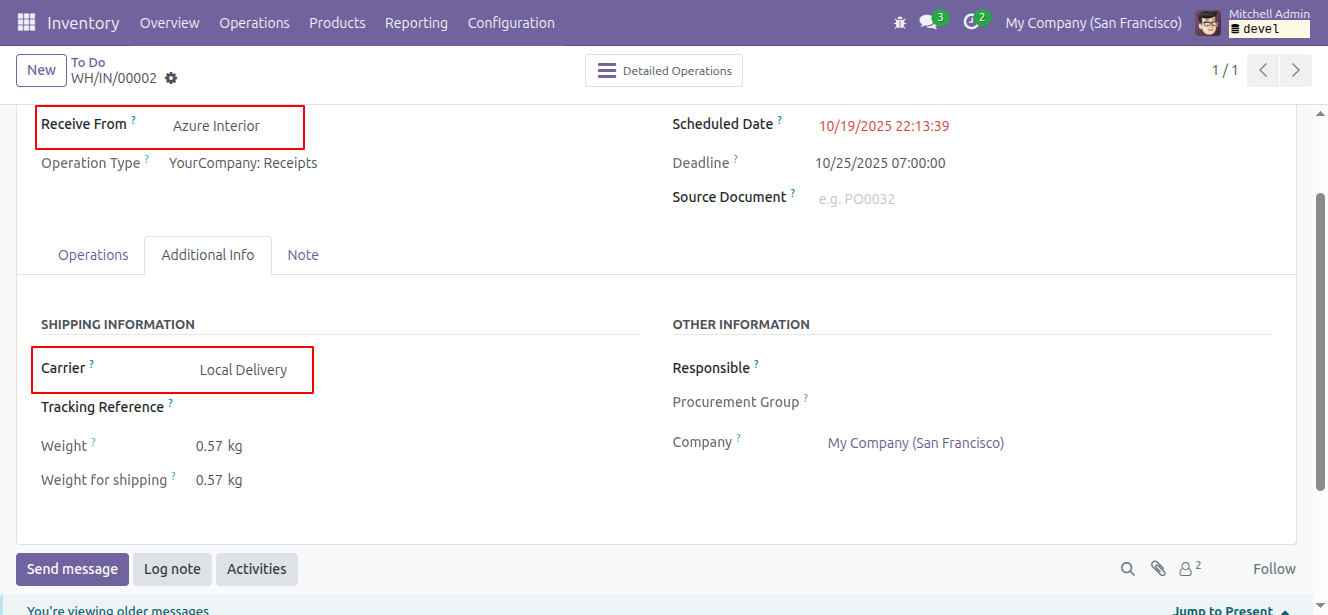The height and width of the screenshot is (615, 1328).
Task: Open the gear actions menu beside WH/IN/00002
Action: click(x=171, y=78)
